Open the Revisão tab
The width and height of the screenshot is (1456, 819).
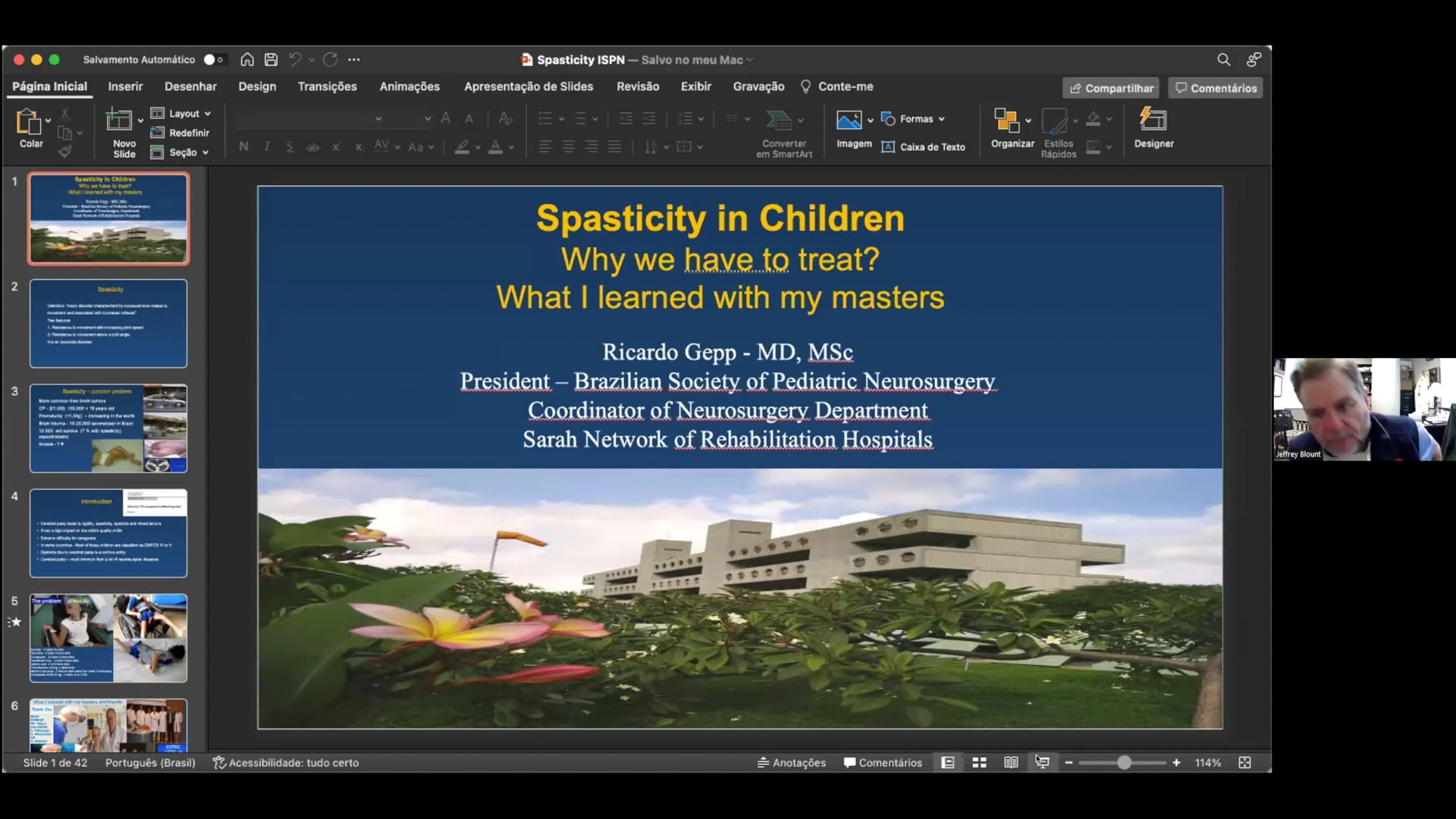coord(638,86)
